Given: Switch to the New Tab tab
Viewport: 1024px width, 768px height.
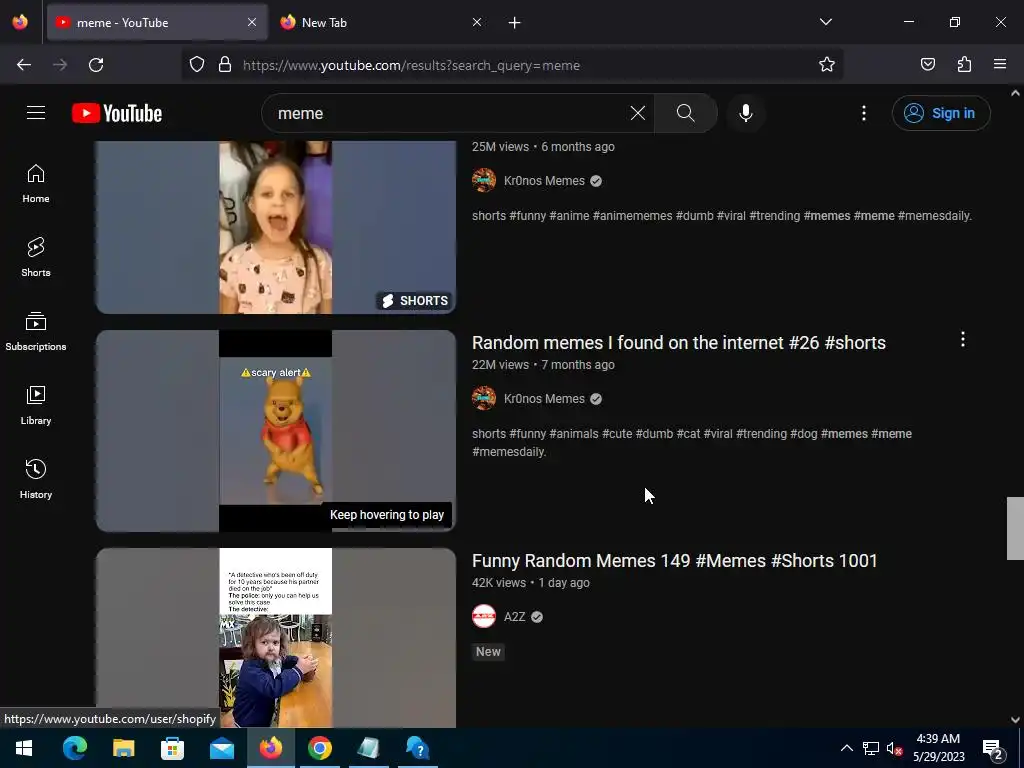Looking at the screenshot, I should click(x=382, y=23).
